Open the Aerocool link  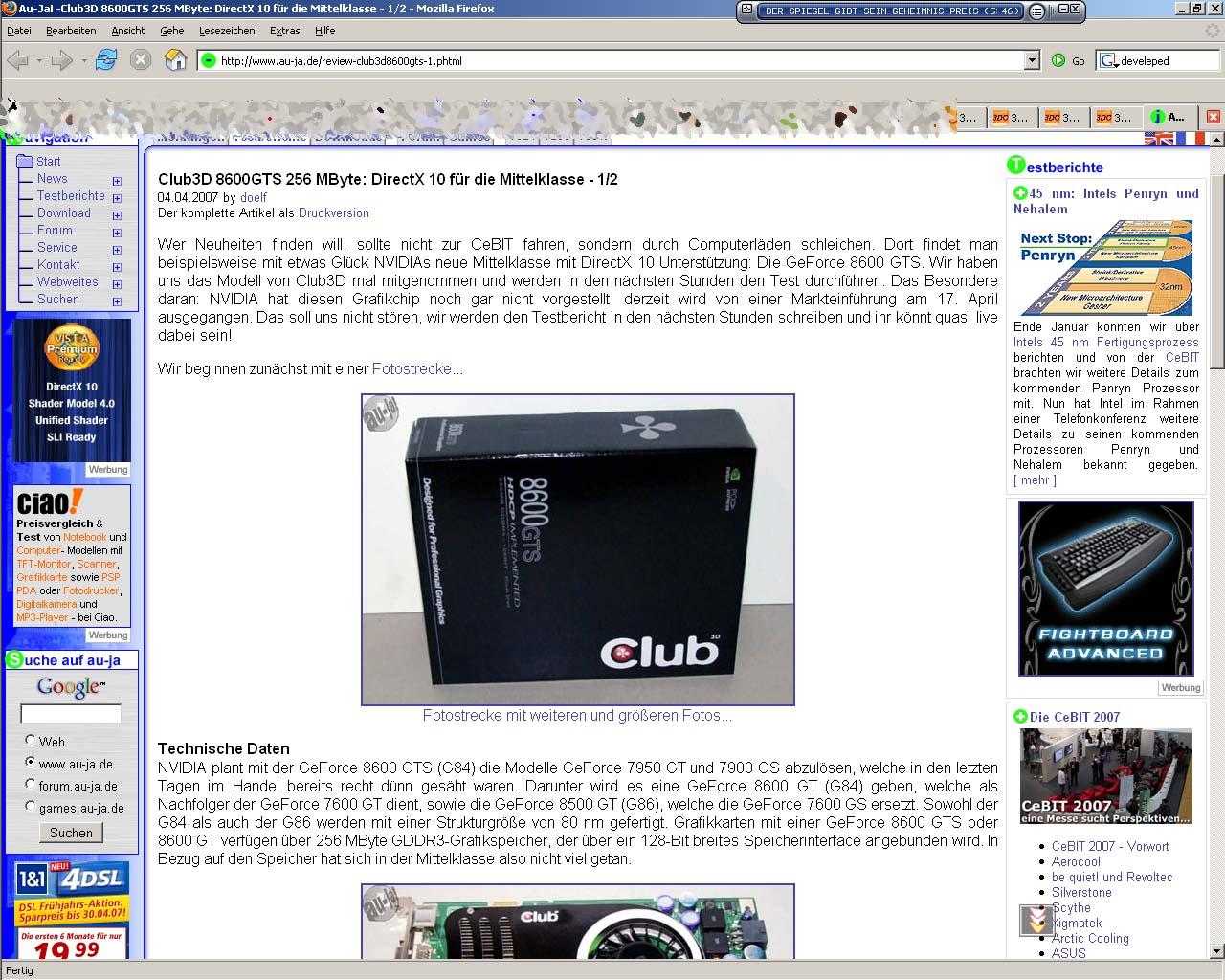(1077, 861)
